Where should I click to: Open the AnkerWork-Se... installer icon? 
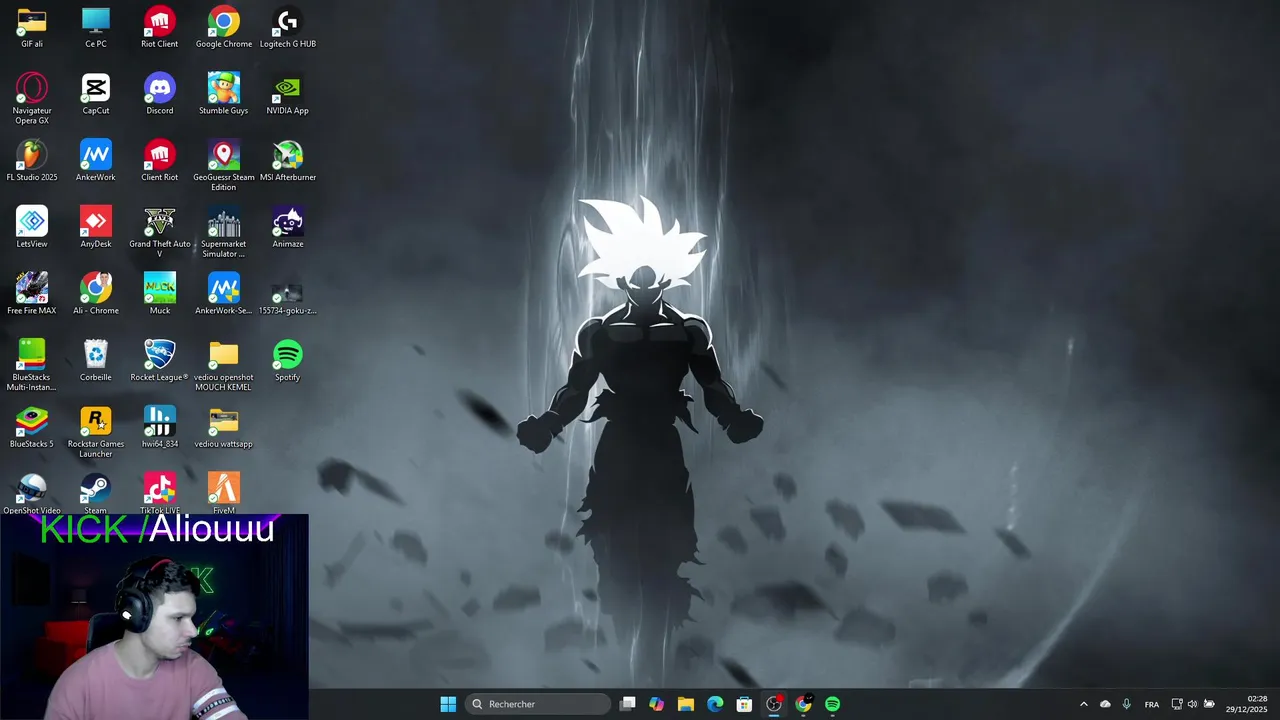tap(224, 294)
